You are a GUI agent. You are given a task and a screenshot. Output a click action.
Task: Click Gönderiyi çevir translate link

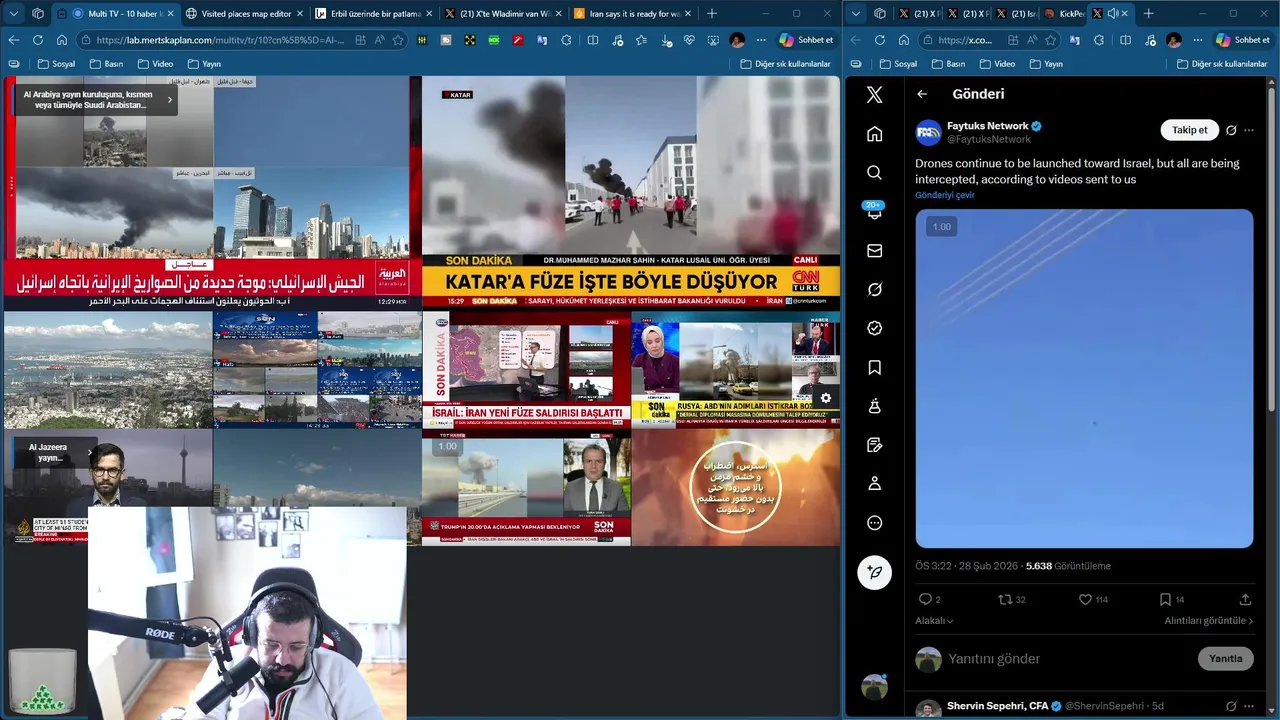945,195
